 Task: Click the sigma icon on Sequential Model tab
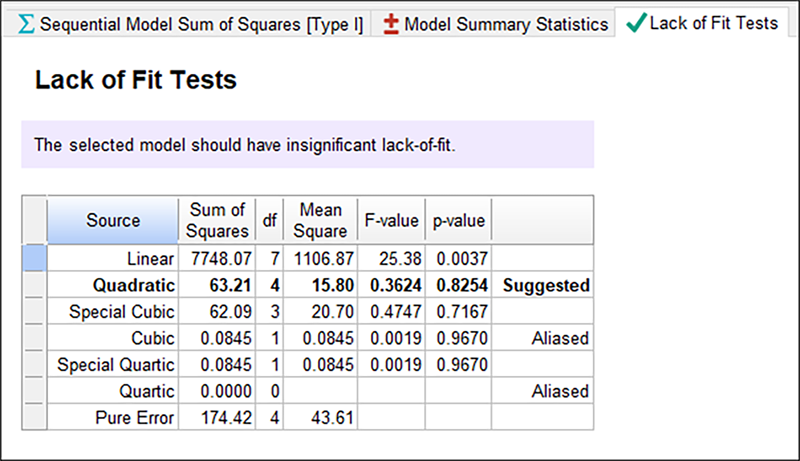click(26, 24)
